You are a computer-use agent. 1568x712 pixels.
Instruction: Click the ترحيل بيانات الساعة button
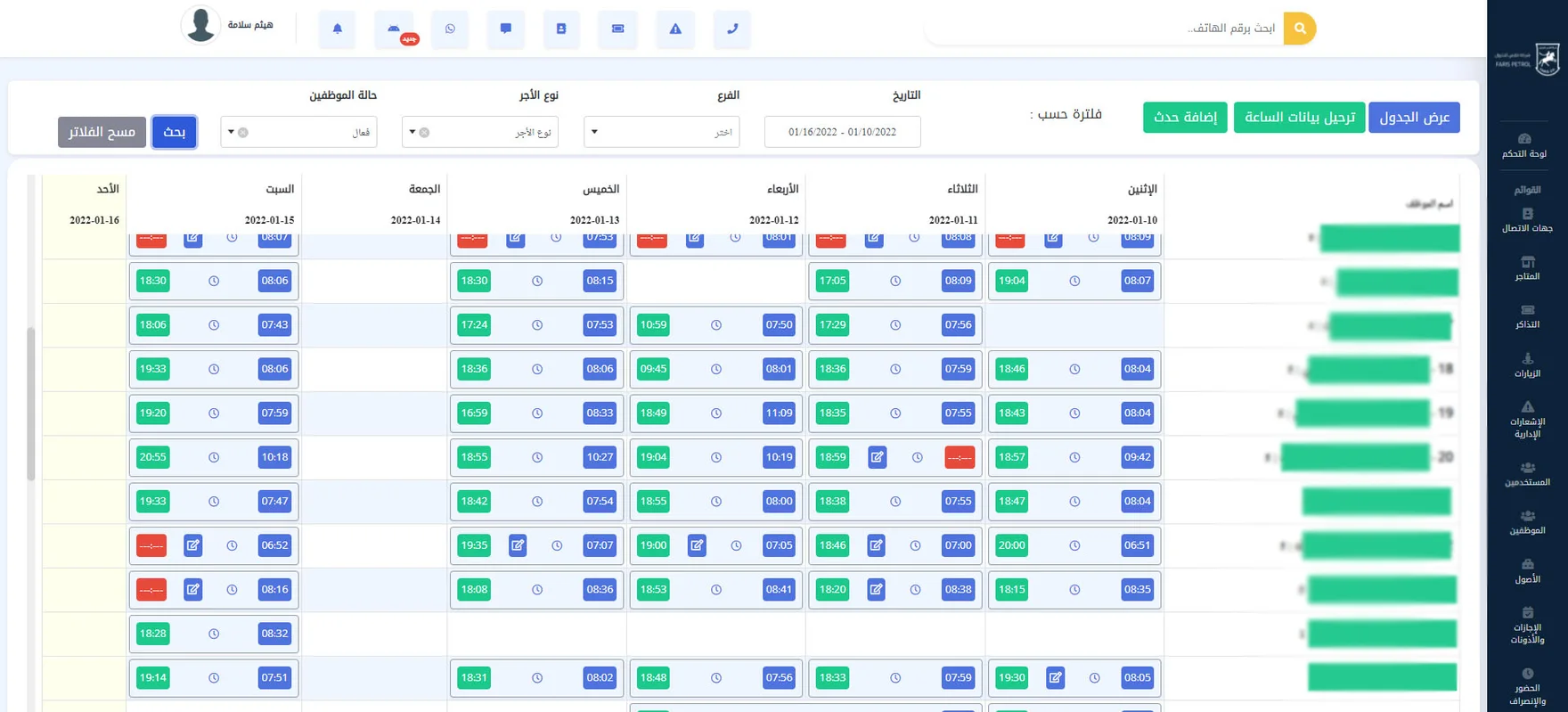click(1299, 118)
